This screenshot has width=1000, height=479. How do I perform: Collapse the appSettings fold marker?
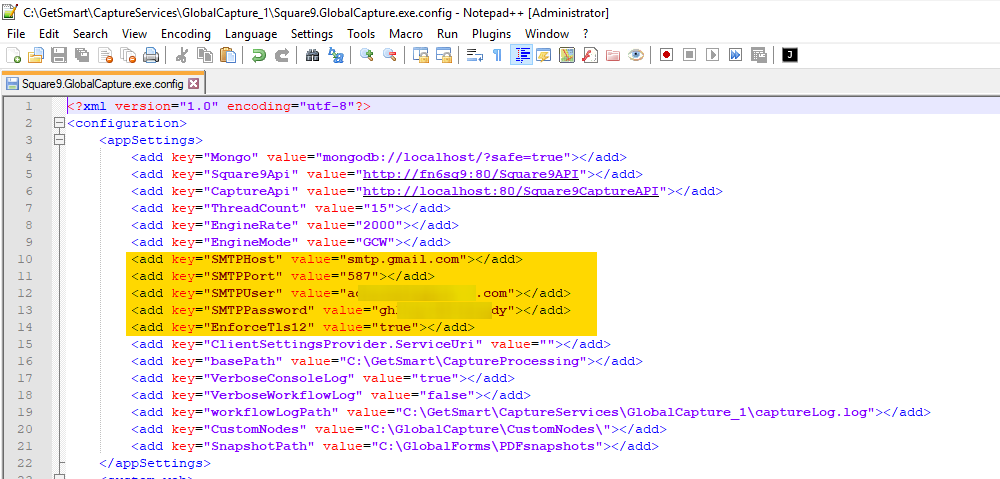click(x=58, y=140)
